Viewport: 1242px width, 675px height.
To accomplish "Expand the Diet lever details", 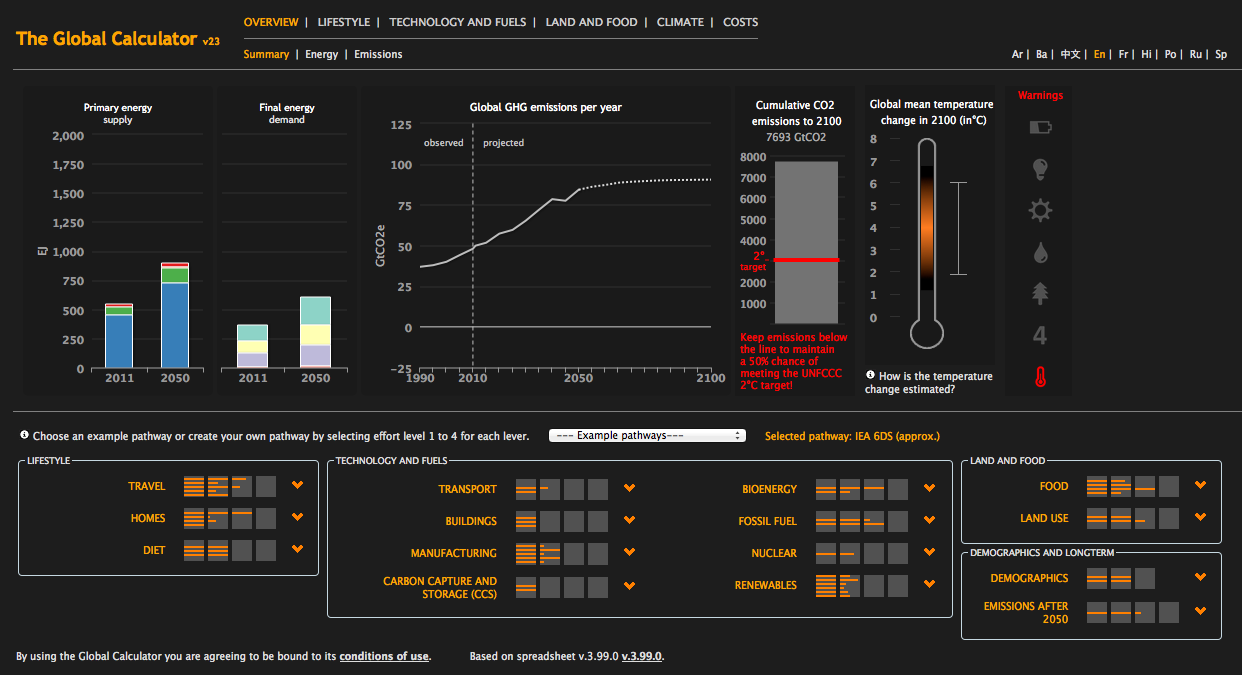I will [x=297, y=550].
